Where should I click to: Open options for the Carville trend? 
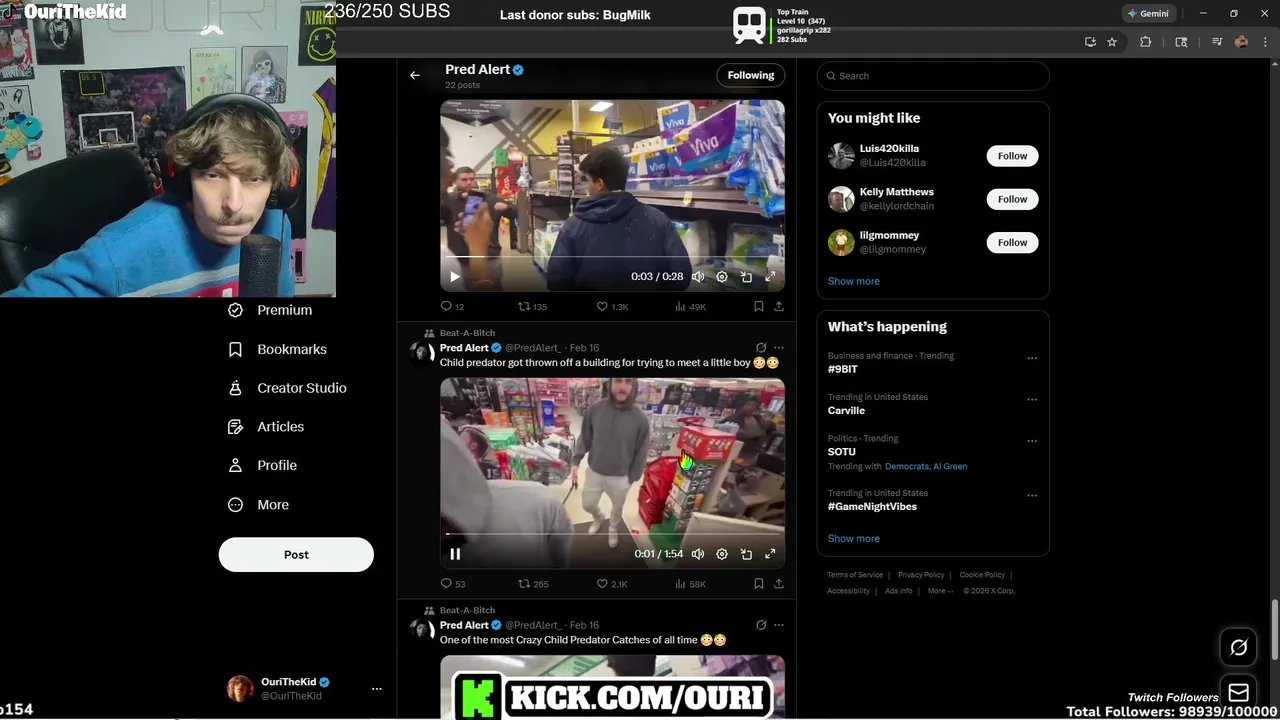point(1032,400)
